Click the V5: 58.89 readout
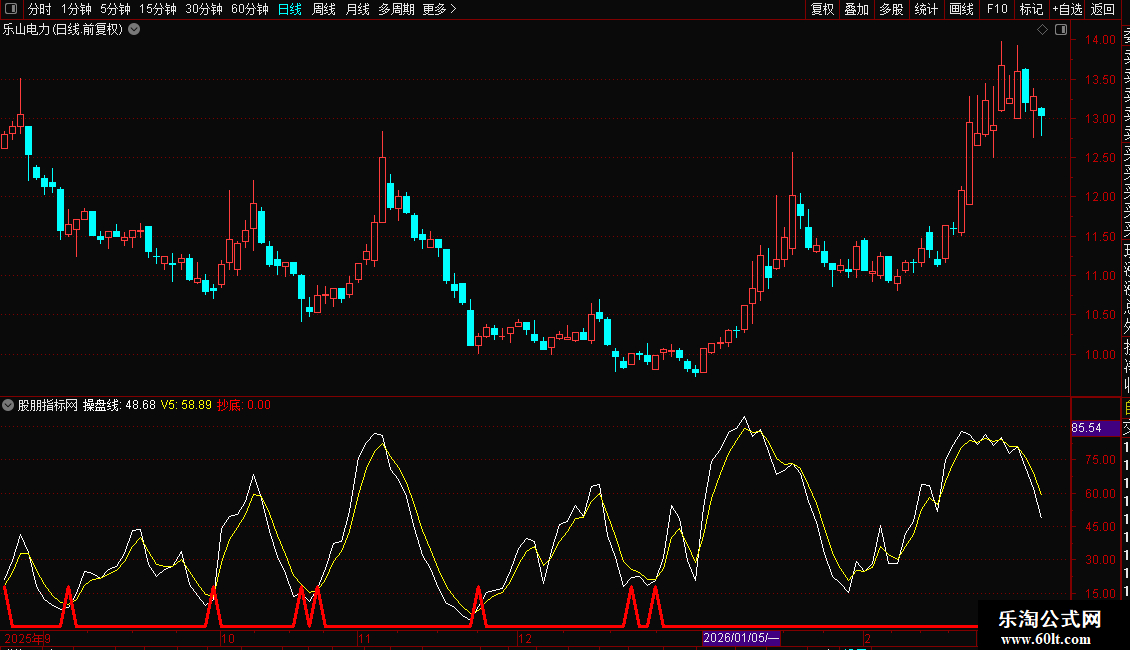This screenshot has width=1130, height=650. point(186,405)
